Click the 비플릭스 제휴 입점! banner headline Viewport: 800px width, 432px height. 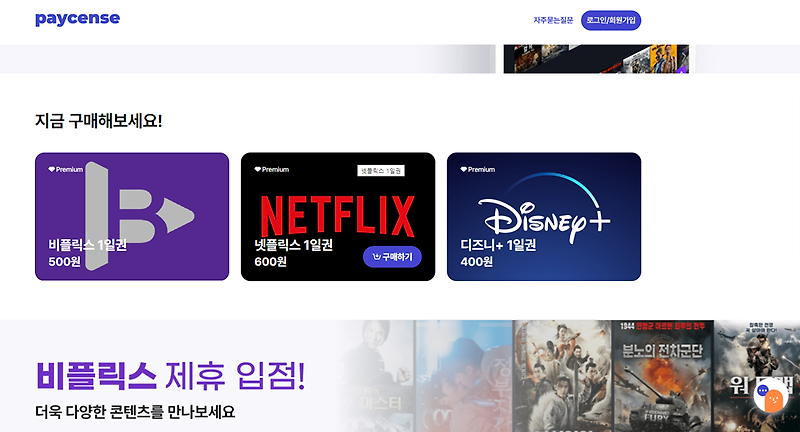coord(170,376)
